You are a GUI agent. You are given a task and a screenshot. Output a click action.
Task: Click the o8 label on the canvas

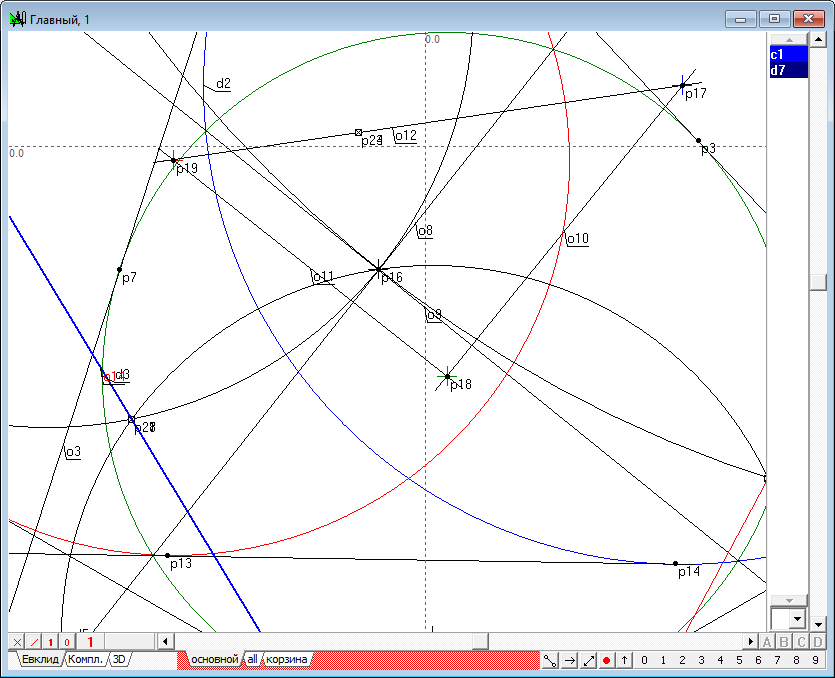coord(425,231)
